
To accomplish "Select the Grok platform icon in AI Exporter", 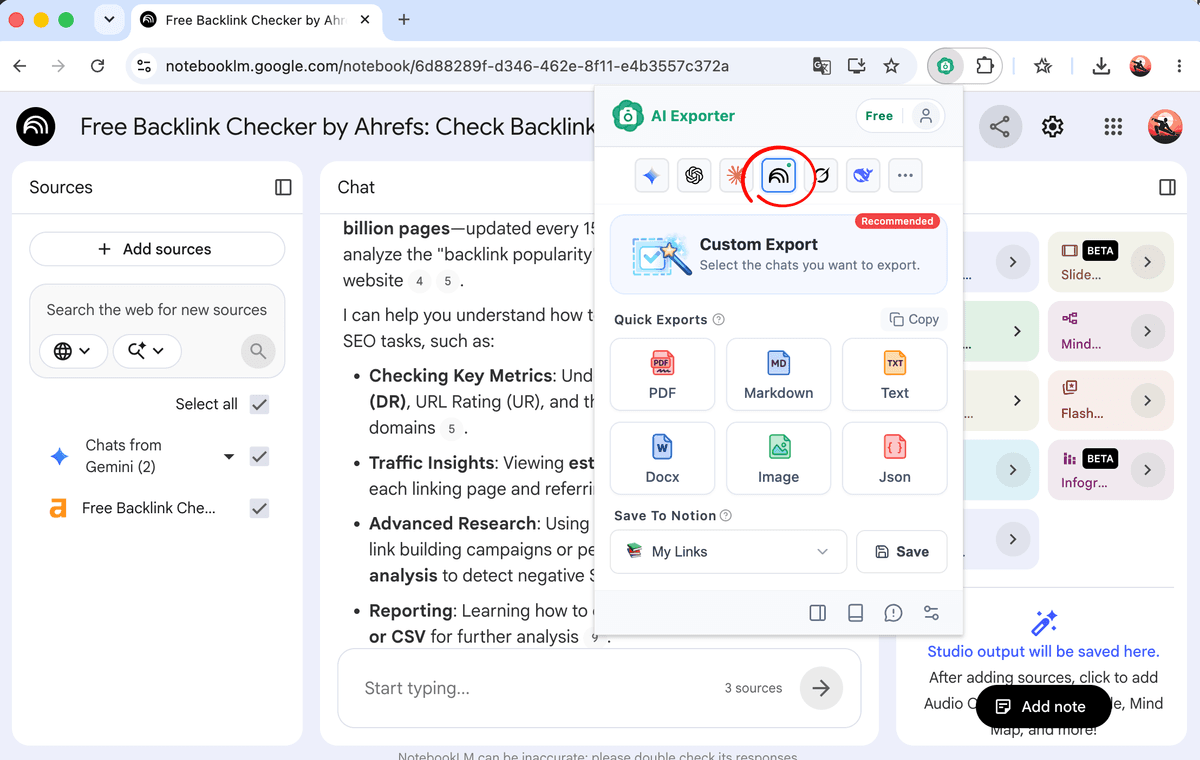I will [821, 176].
